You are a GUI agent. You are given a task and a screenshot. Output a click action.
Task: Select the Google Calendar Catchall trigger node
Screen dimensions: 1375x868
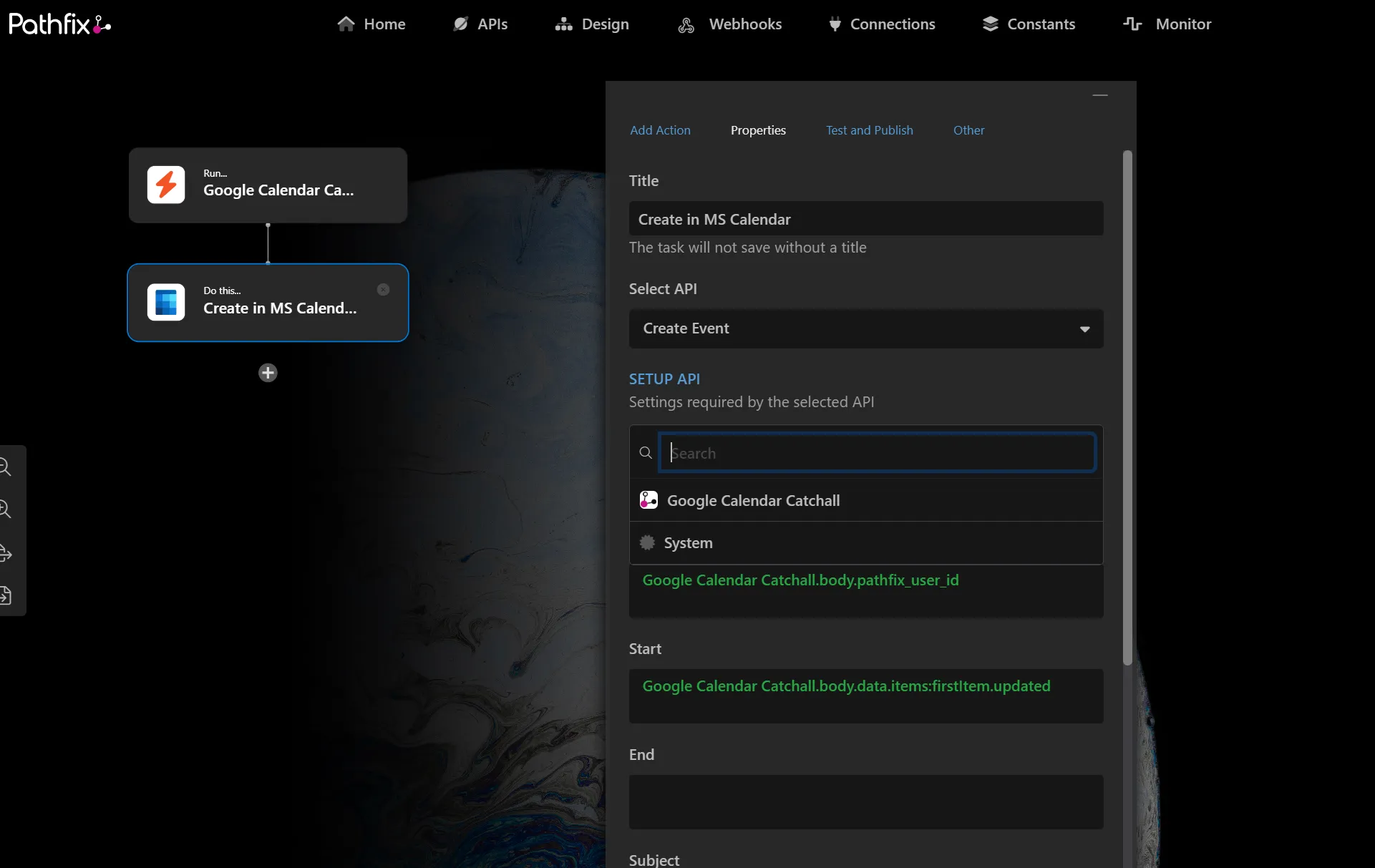click(x=268, y=185)
